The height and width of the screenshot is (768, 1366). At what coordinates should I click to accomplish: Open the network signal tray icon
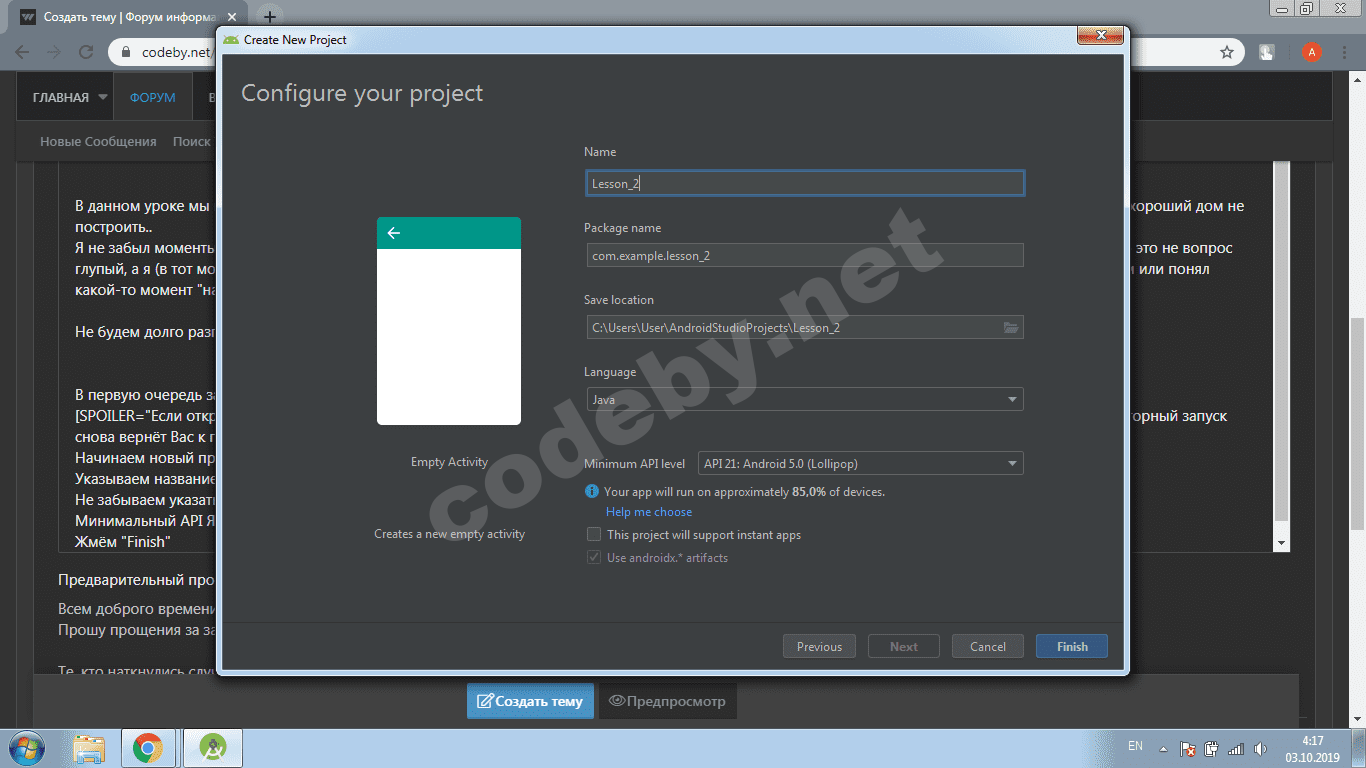[x=1236, y=748]
